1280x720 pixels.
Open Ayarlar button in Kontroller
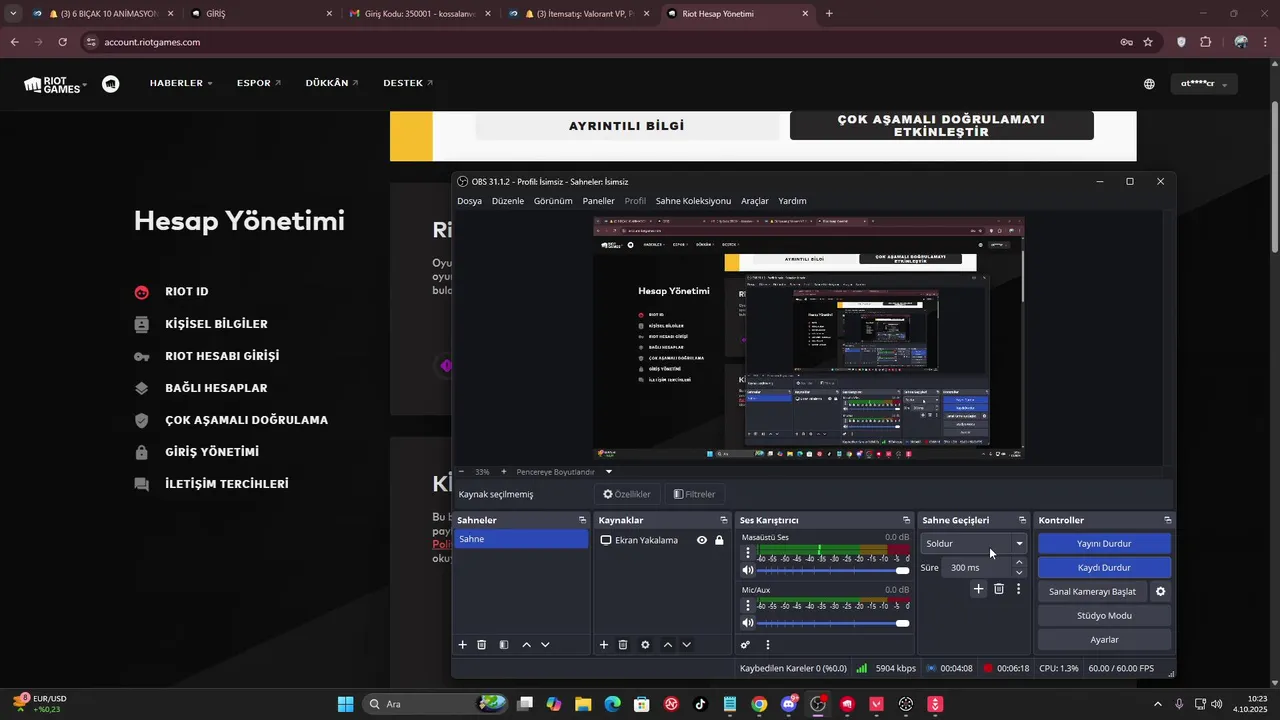(x=1104, y=640)
